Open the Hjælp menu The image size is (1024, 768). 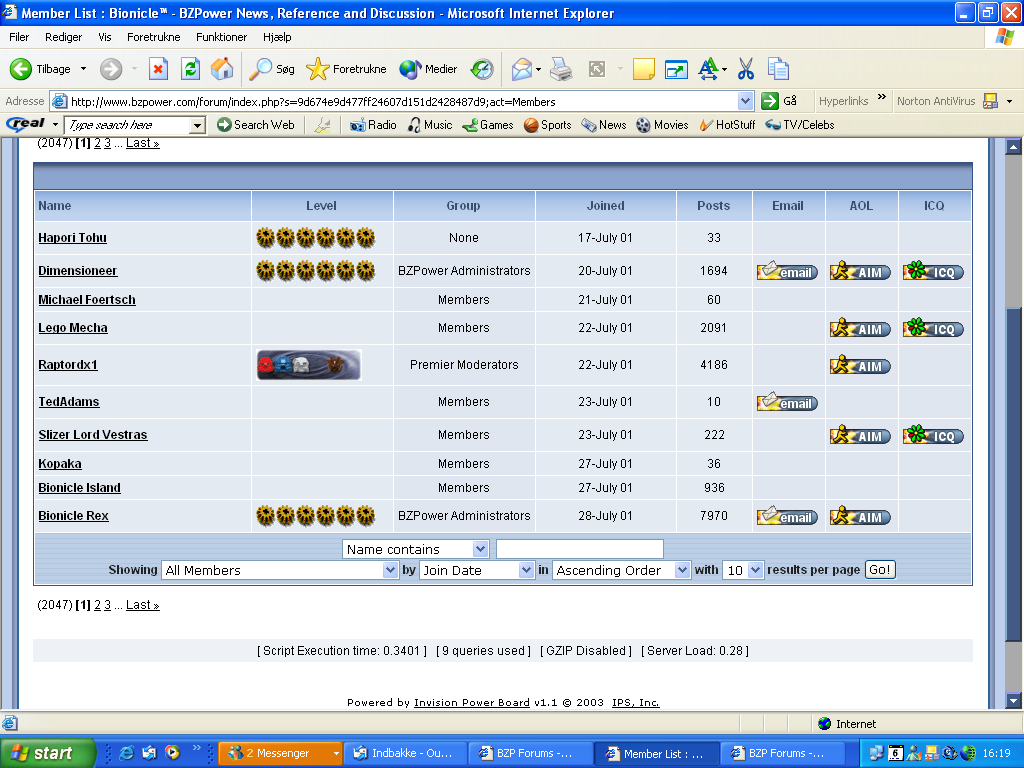[x=277, y=37]
